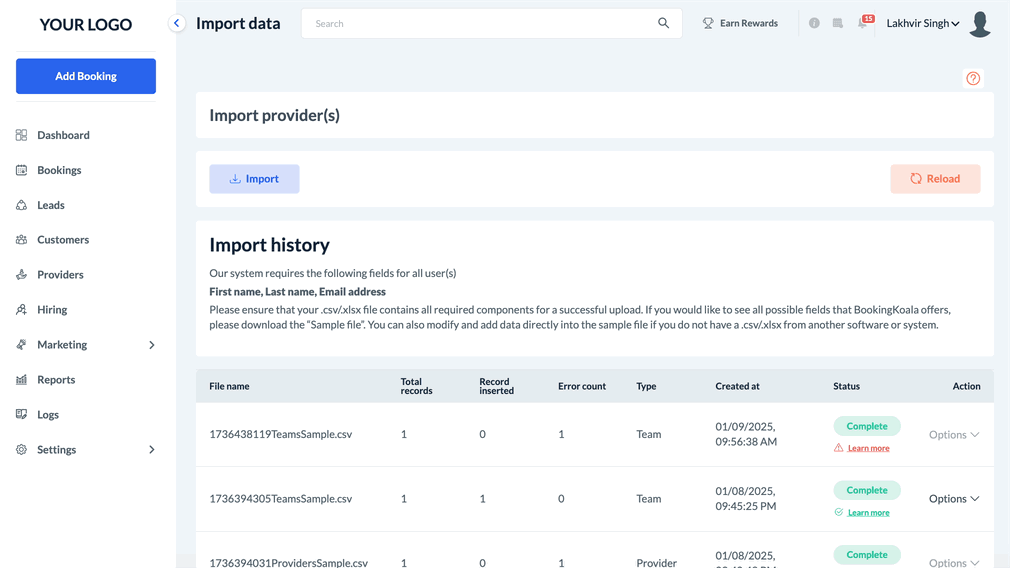
Task: Click the Earn Rewards trophy icon
Action: [x=708, y=23]
